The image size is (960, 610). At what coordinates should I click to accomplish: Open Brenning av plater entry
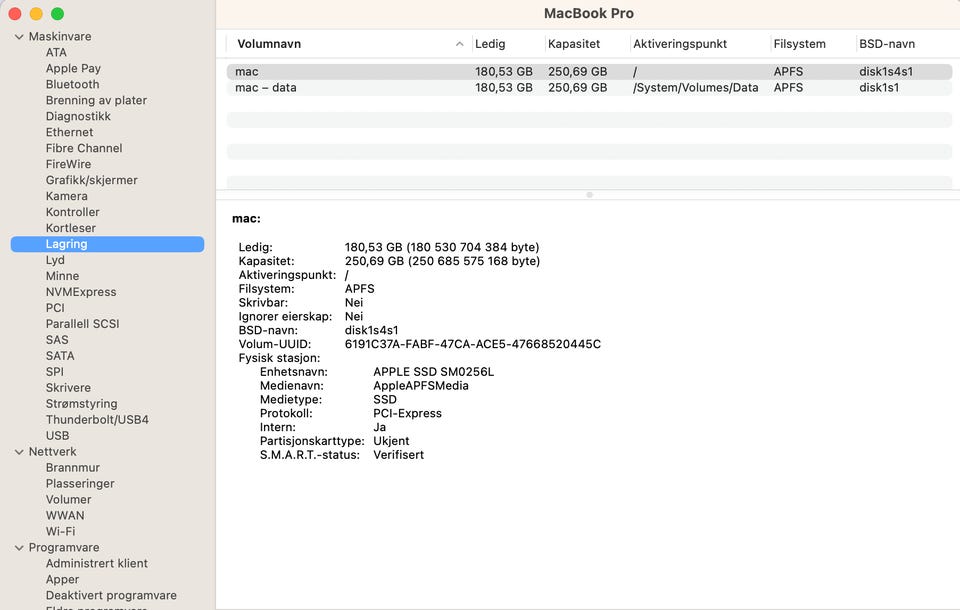[96, 100]
